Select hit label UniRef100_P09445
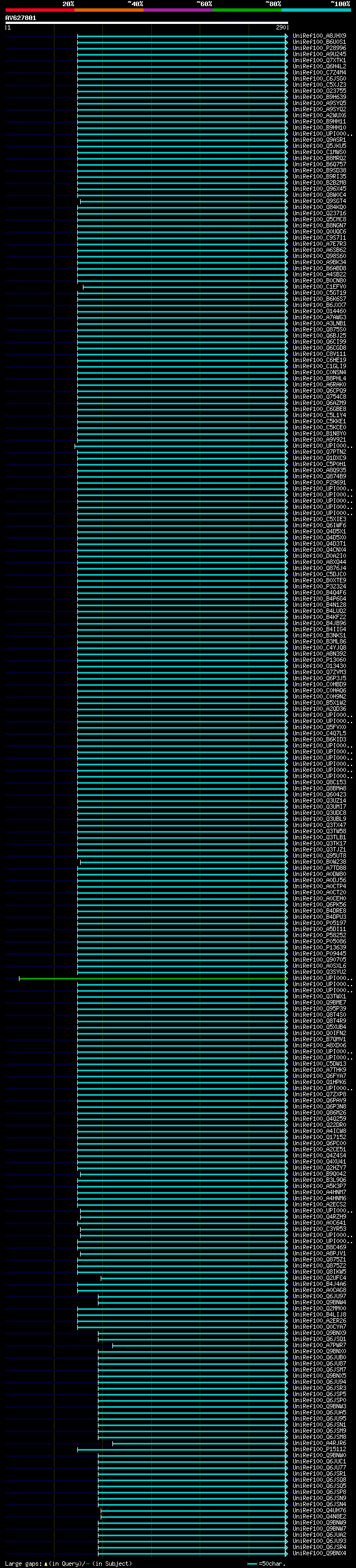Viewport: 356px width, 1568px height. point(319,954)
